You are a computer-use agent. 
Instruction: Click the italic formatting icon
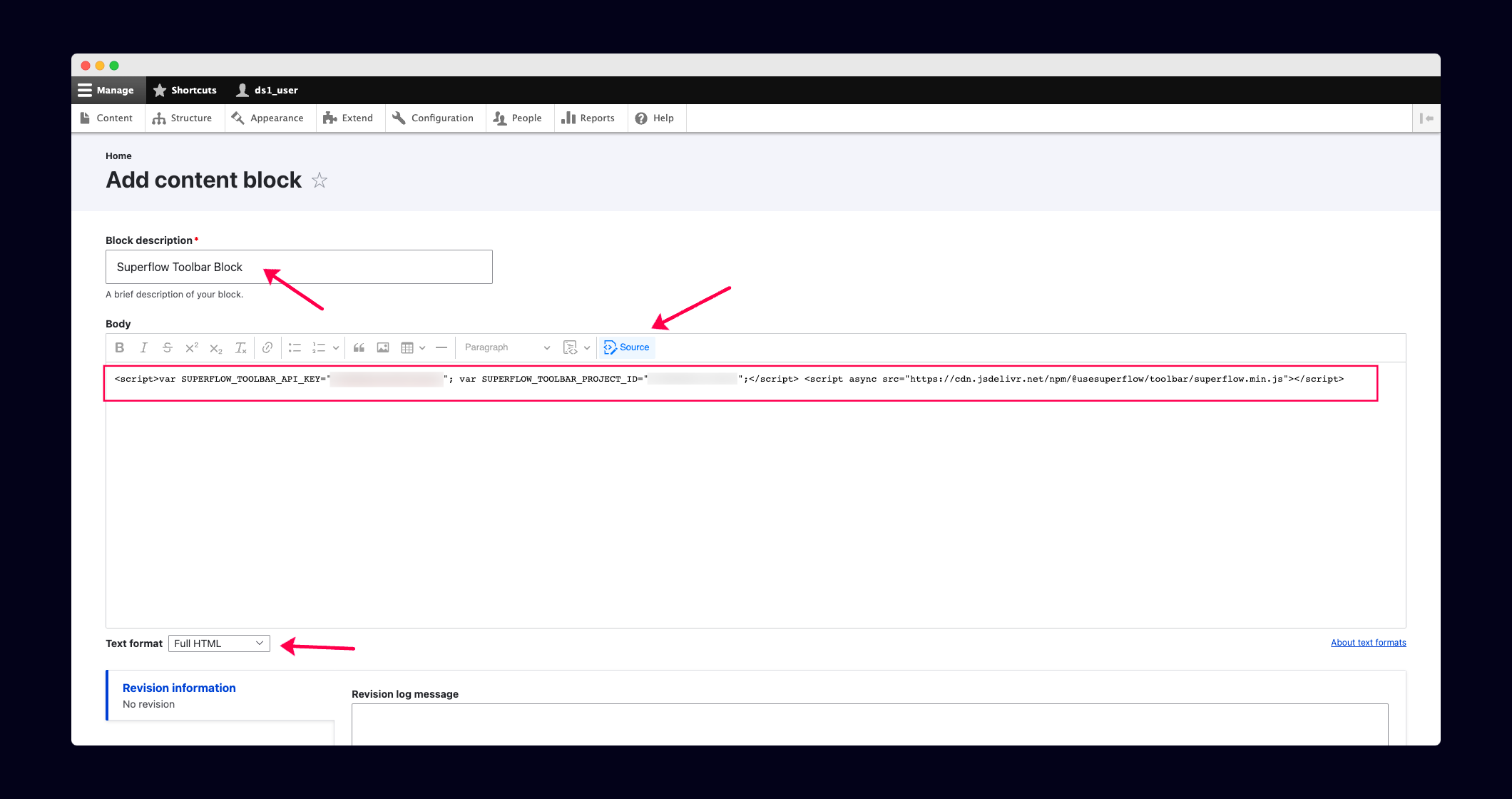click(143, 347)
